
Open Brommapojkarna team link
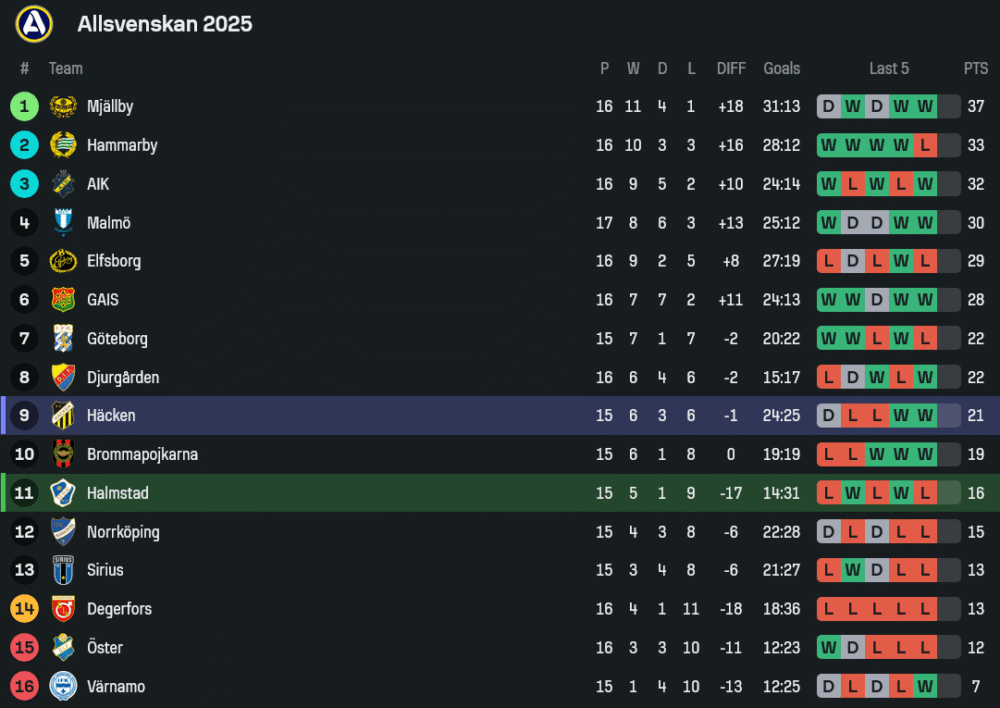click(142, 454)
